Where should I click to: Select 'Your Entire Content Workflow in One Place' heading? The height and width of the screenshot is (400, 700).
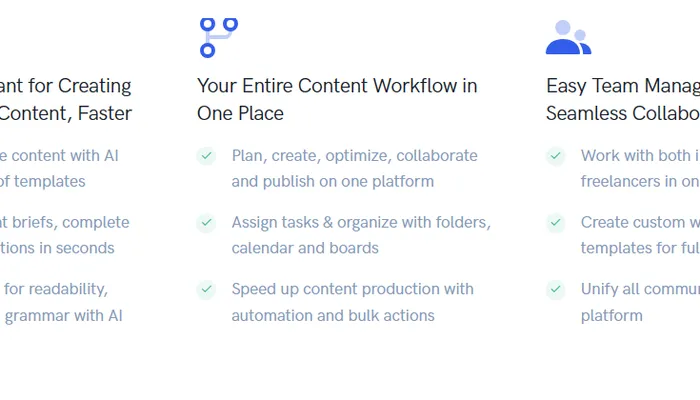[337, 99]
